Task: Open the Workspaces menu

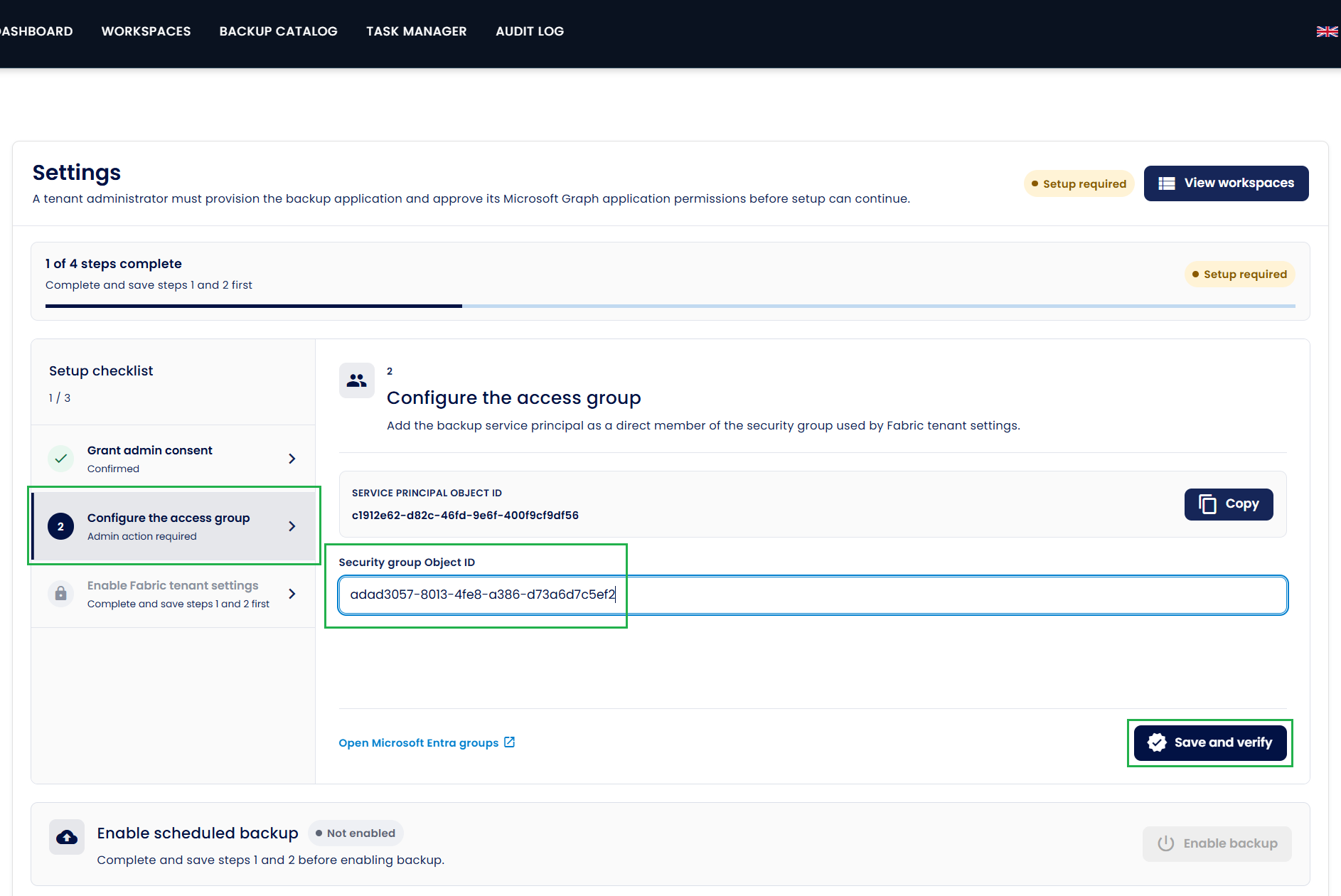Action: click(146, 31)
